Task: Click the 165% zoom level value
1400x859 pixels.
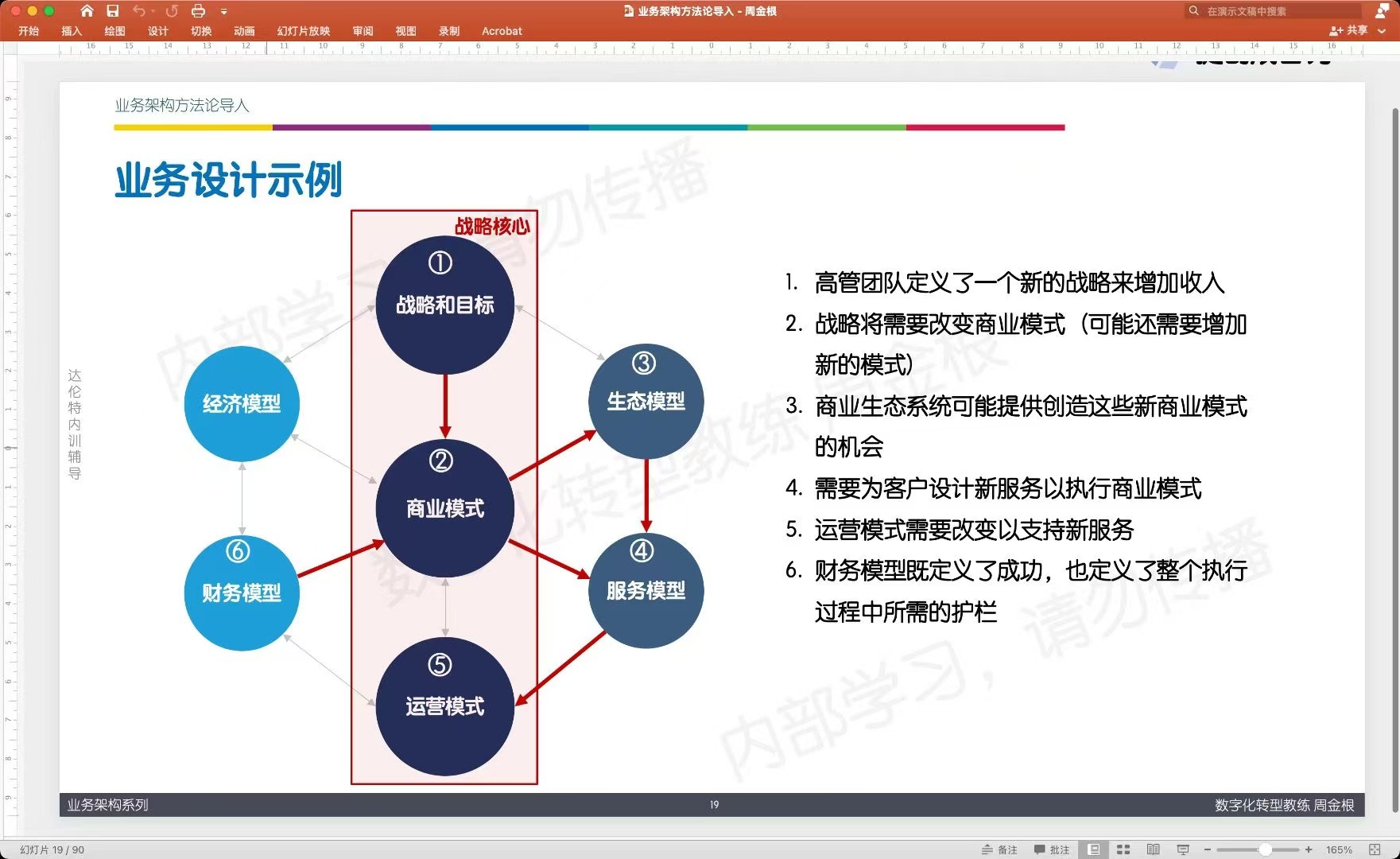Action: [x=1339, y=849]
